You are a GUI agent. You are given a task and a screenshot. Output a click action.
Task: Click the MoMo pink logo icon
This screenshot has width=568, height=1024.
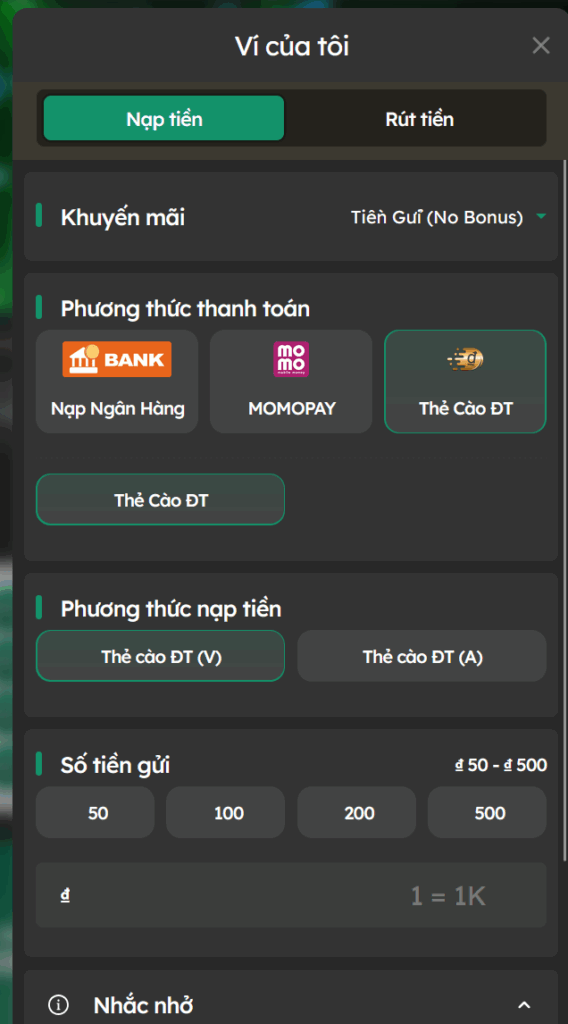coord(291,359)
